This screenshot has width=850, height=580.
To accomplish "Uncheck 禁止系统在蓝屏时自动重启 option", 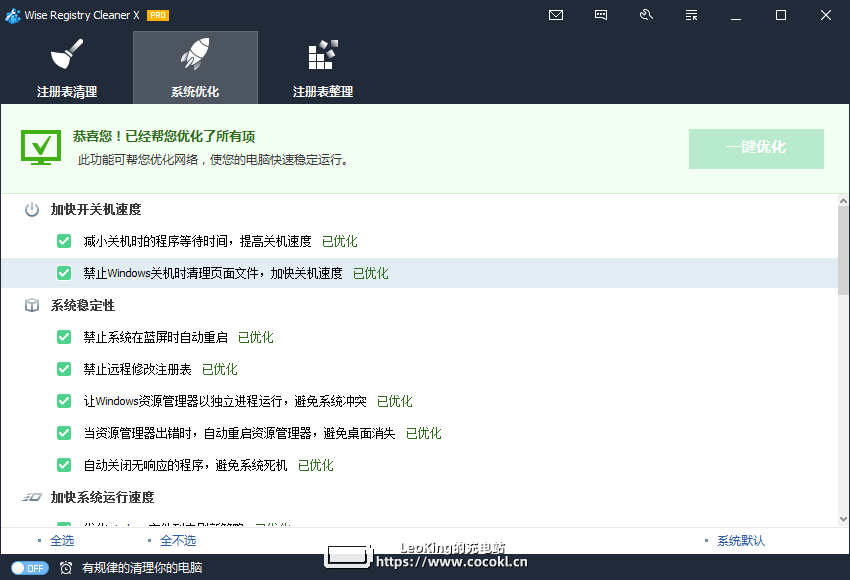I will tap(64, 337).
